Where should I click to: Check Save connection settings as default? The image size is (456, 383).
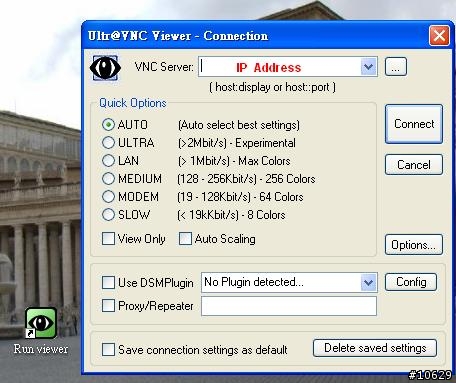[x=108, y=350]
